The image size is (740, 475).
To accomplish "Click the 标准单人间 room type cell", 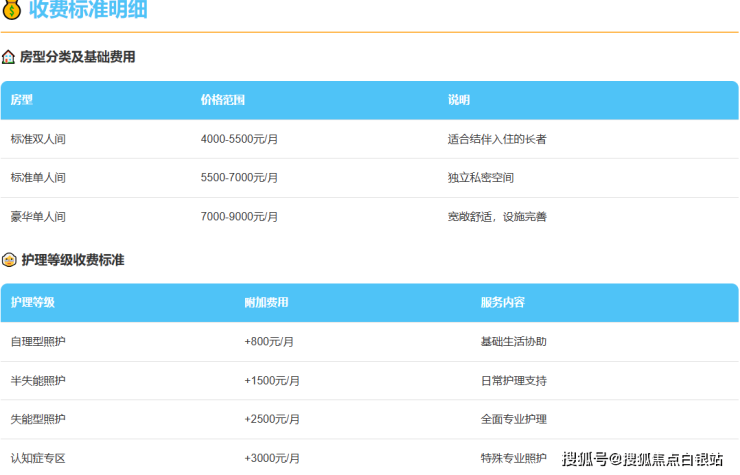I will 38,178.
